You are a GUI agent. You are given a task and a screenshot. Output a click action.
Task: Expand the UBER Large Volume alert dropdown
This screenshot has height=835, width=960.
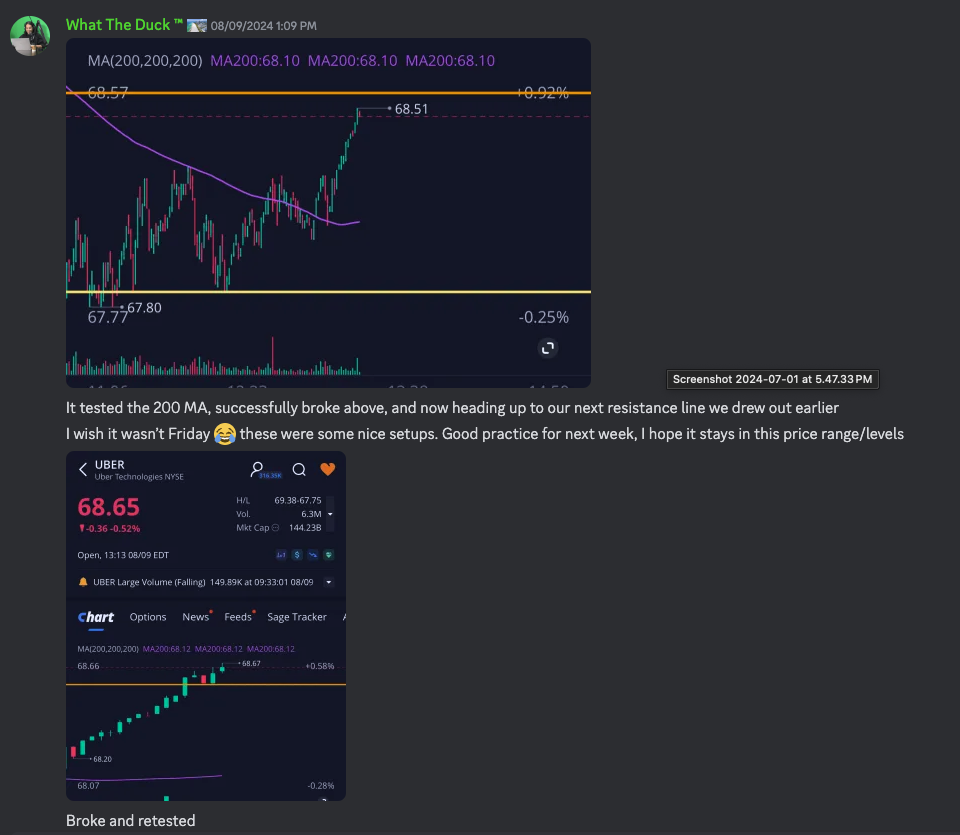click(329, 582)
